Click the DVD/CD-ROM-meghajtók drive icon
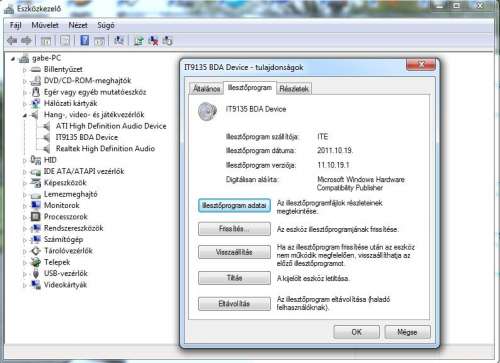Screen dimensions: 500x363 [x=36, y=81]
